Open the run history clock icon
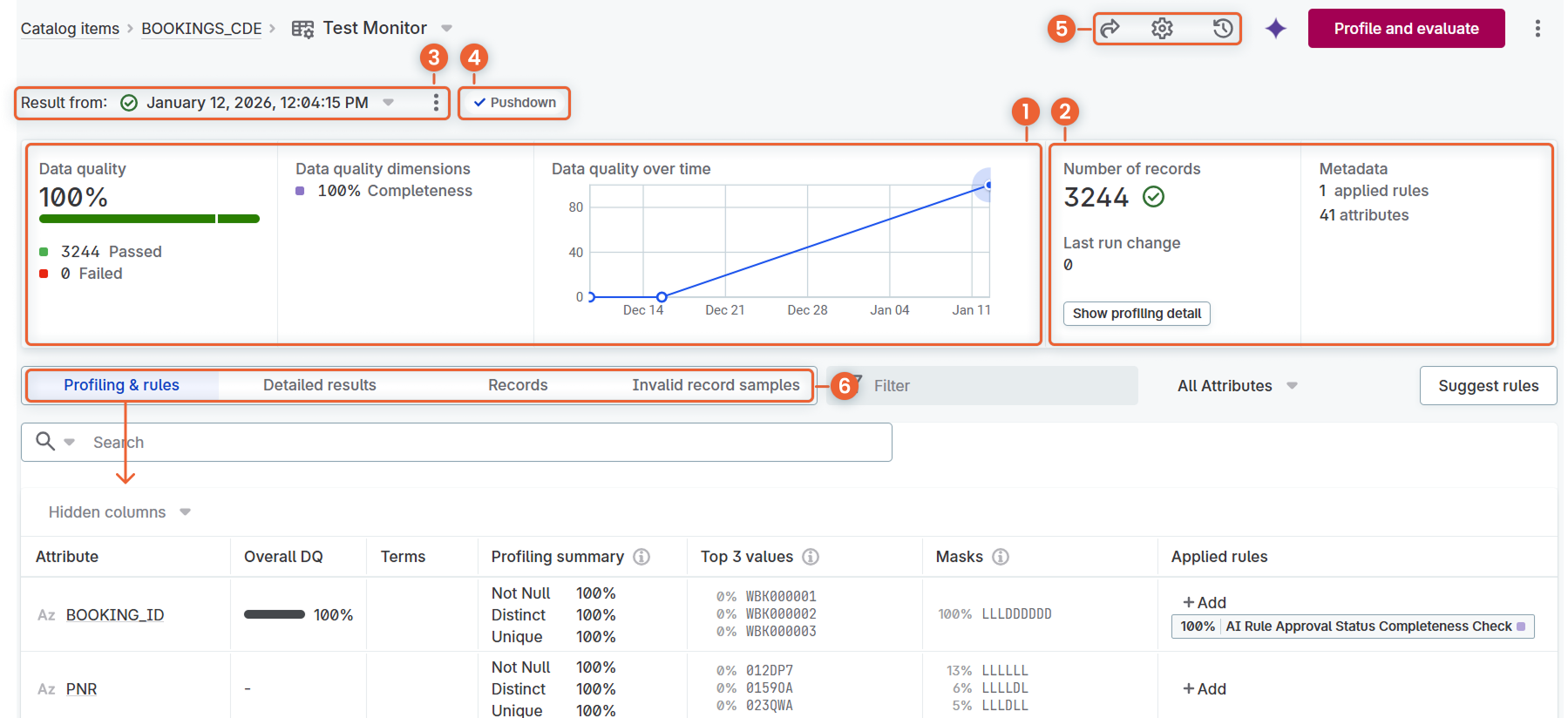The height and width of the screenshot is (718, 1568). (1223, 29)
